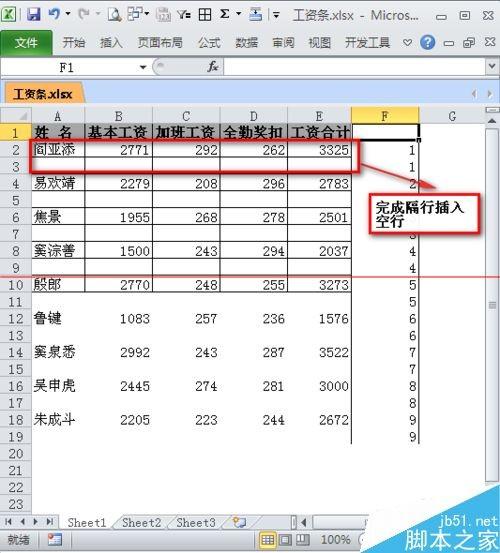Open the 文件 File tab

pyautogui.click(x=26, y=43)
